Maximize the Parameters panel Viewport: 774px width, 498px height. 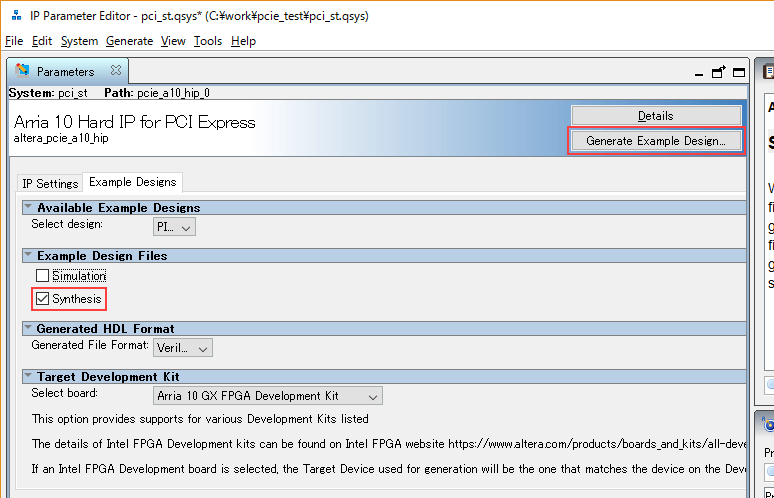tap(739, 73)
